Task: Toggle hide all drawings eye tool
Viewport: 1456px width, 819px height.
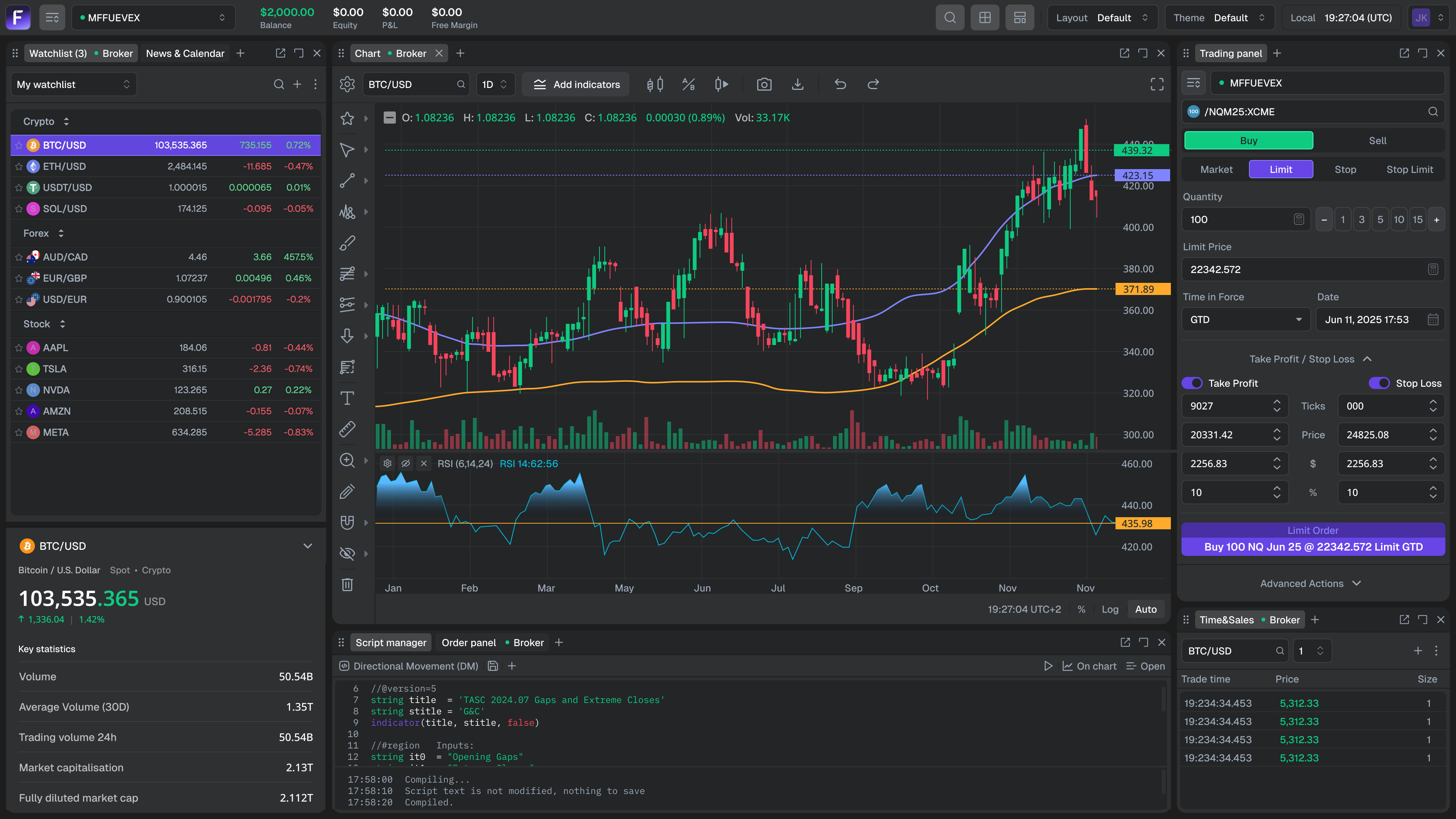Action: 347,553
